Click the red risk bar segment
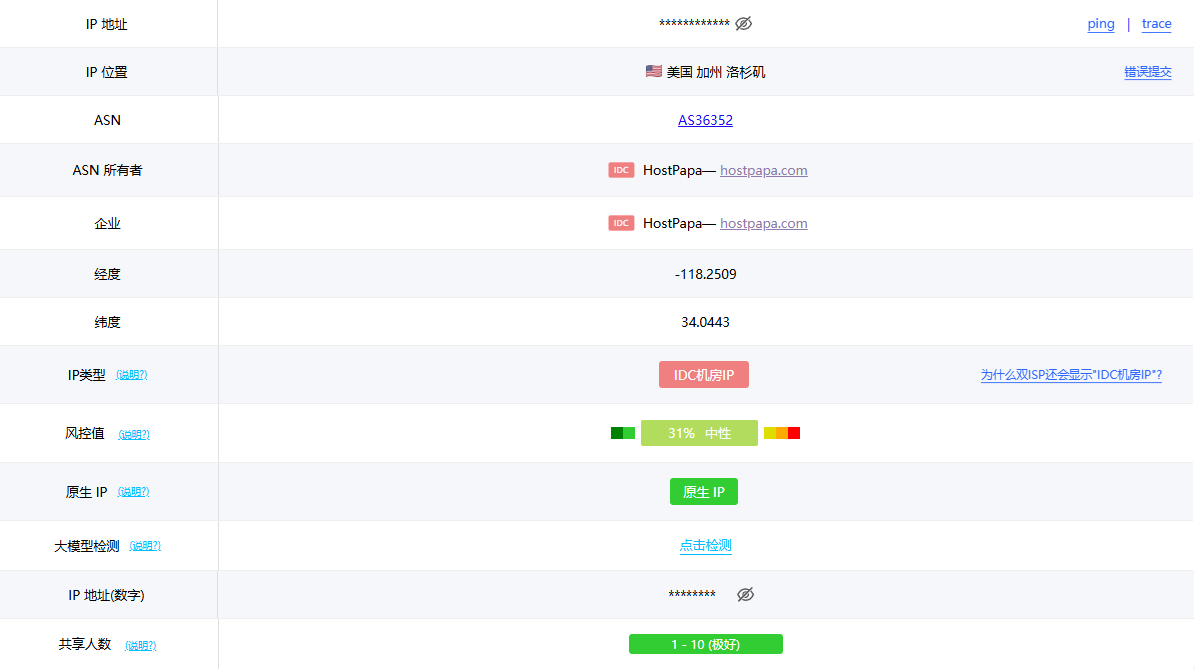 (794, 433)
